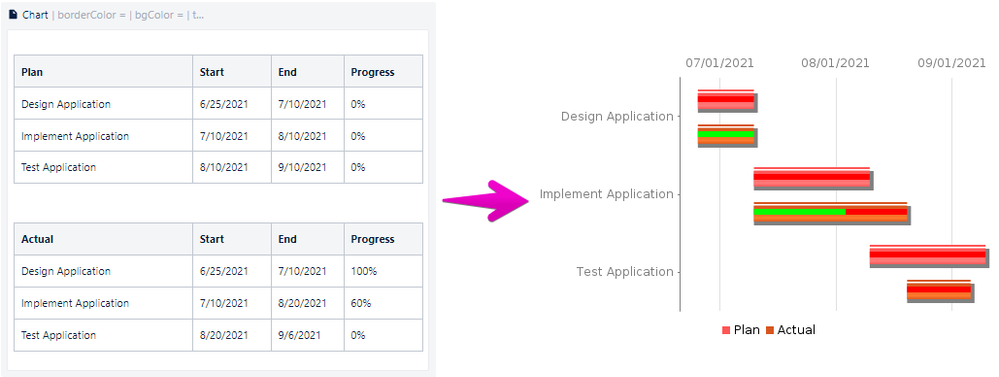Select Design Application cell in Plan table
Viewport: 999px width, 377px height.
pos(103,104)
